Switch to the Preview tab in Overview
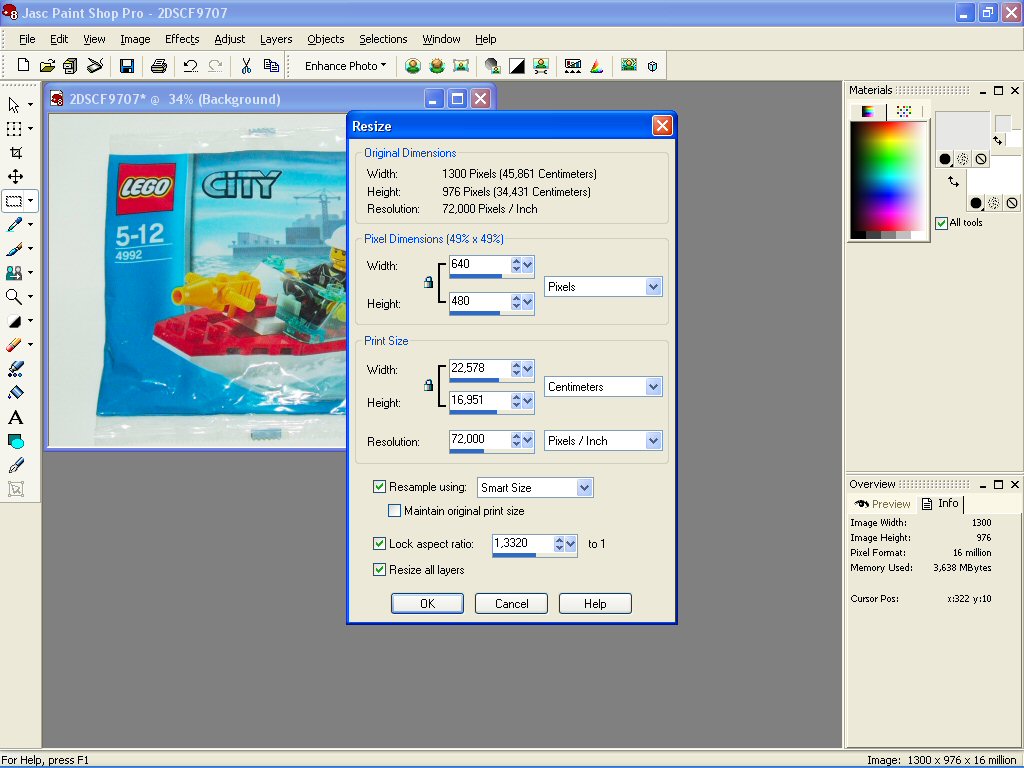Viewport: 1024px width, 768px height. [x=882, y=504]
